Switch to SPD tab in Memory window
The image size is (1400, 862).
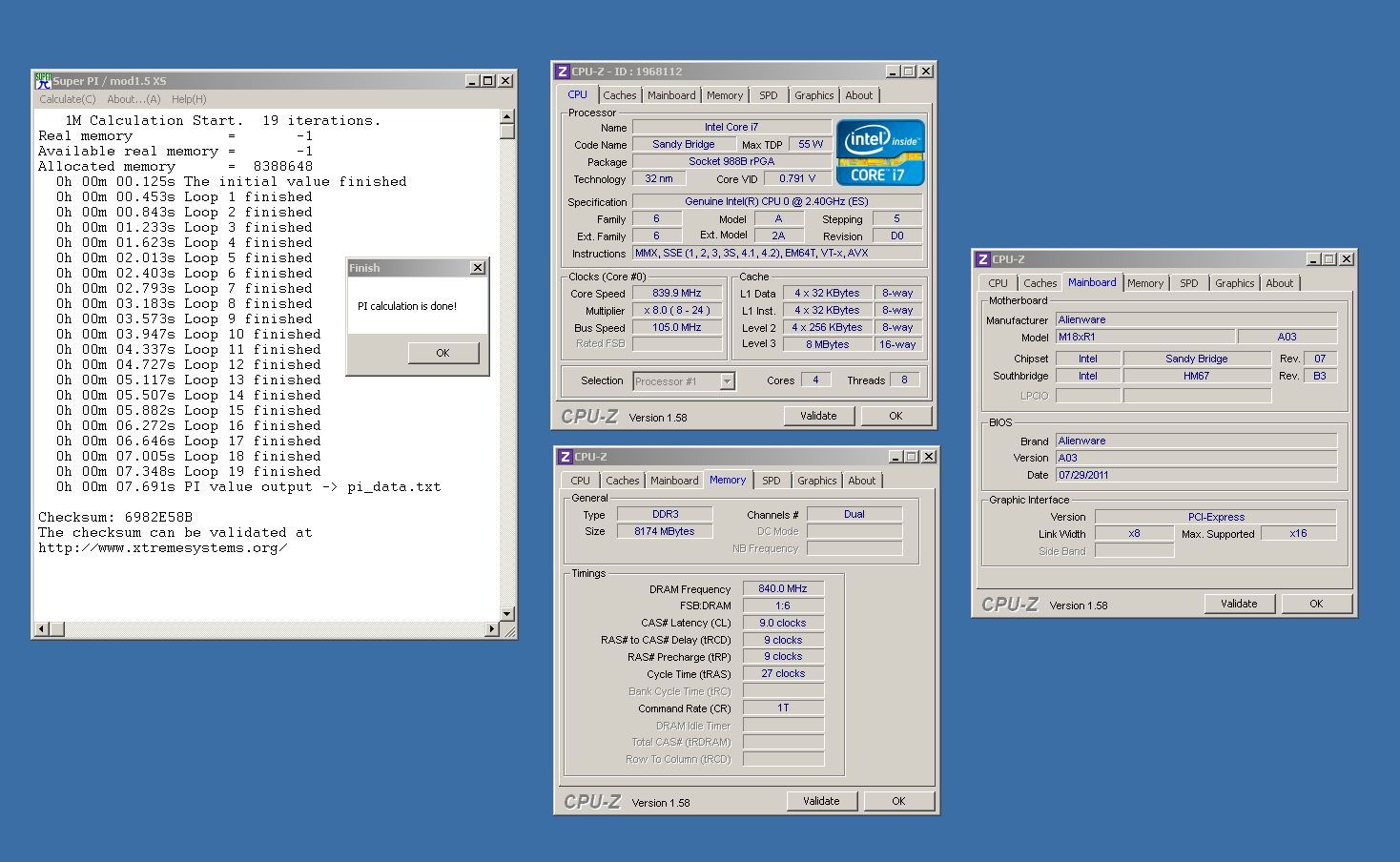pos(772,481)
